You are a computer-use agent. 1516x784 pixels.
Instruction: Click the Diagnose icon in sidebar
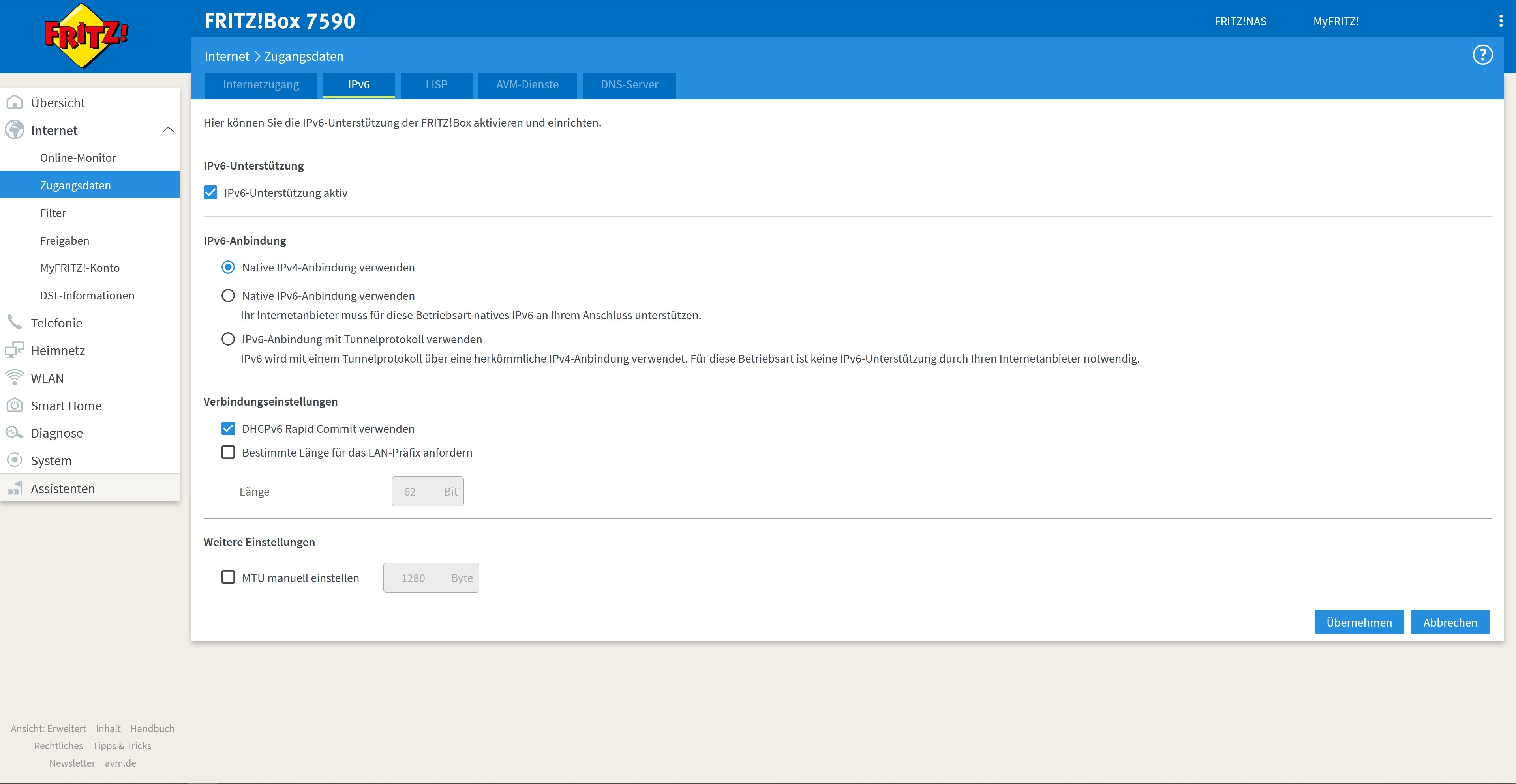point(15,433)
